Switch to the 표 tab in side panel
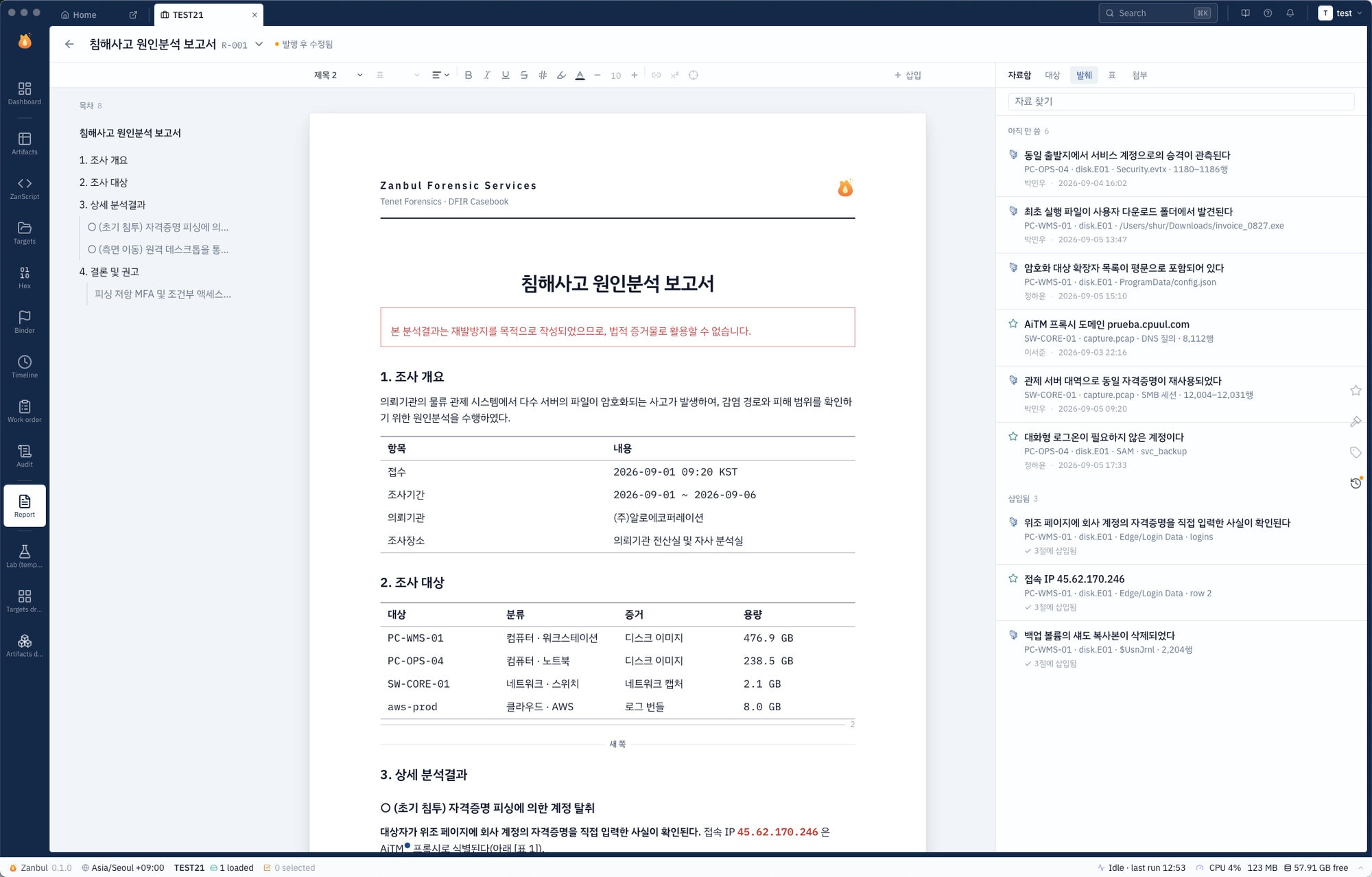 (x=1112, y=75)
